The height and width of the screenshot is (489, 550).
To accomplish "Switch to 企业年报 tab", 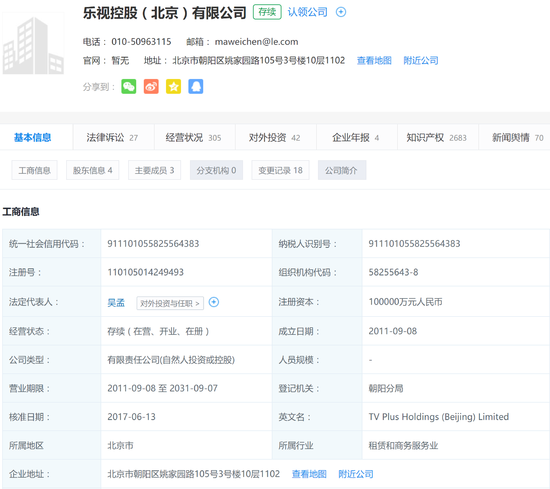I will click(356, 138).
